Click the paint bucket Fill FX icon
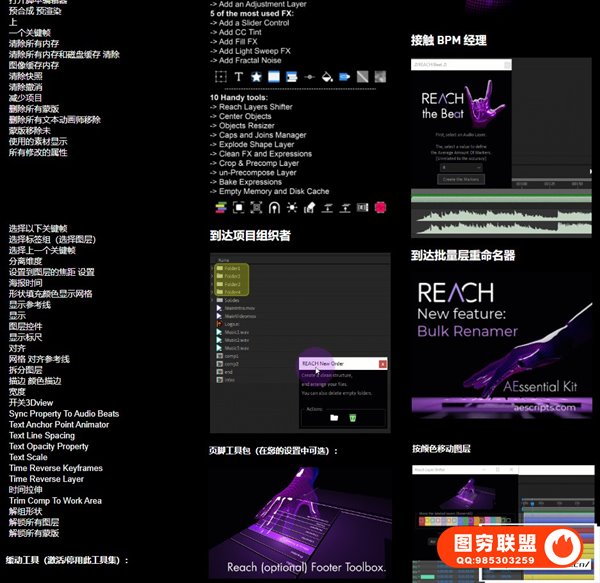Screen dimensions: 600x583 coord(326,76)
